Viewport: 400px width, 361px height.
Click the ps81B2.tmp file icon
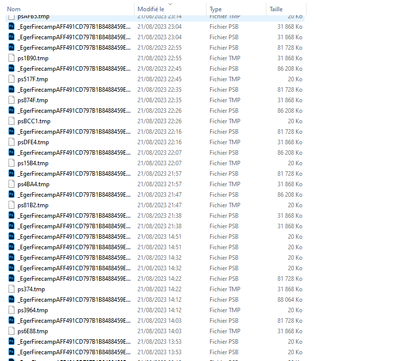12,205
